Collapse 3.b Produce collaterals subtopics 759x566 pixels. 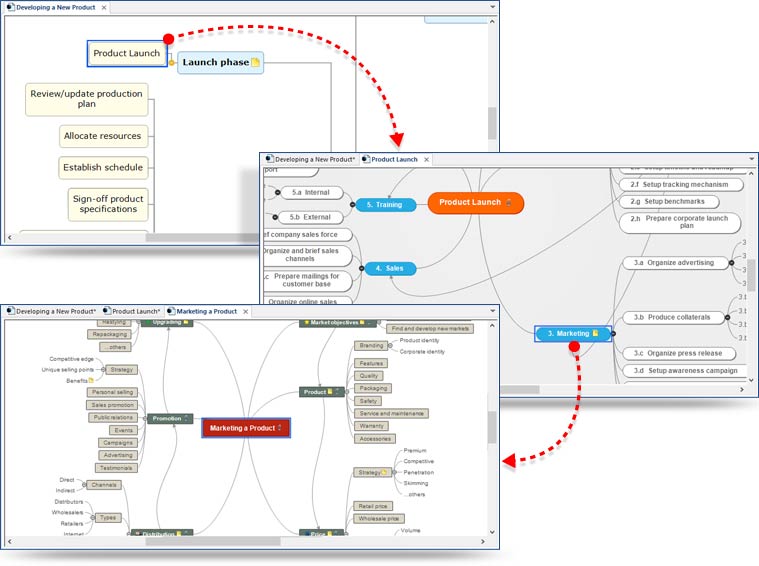click(727, 318)
